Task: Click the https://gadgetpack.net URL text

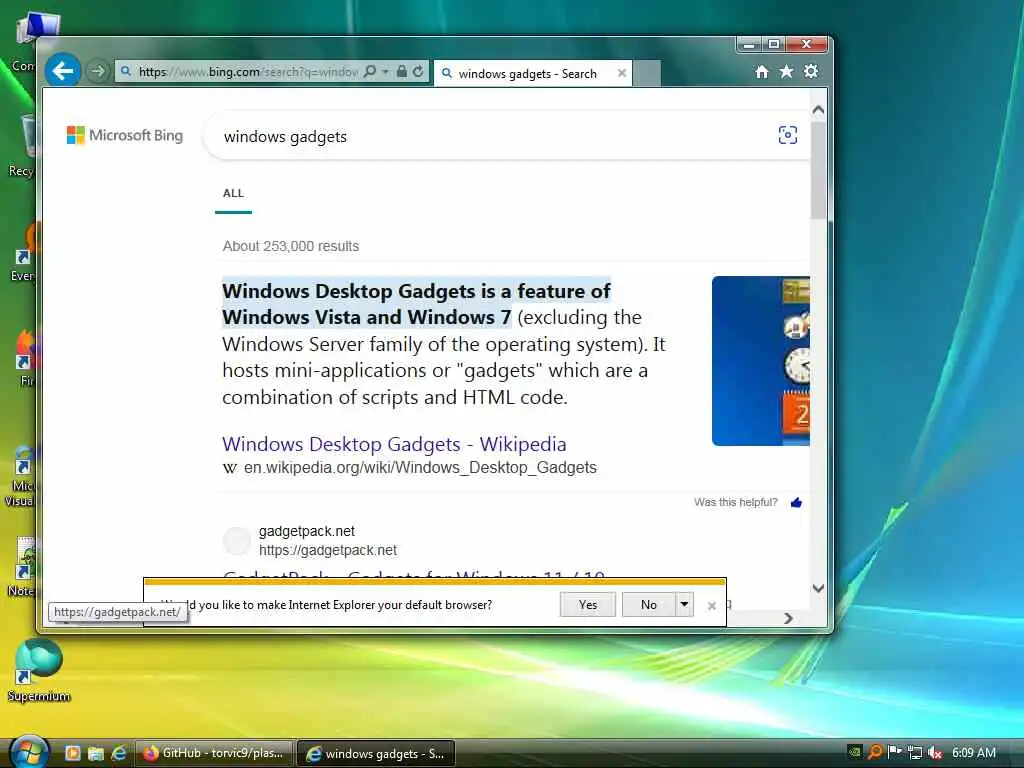Action: (x=328, y=551)
